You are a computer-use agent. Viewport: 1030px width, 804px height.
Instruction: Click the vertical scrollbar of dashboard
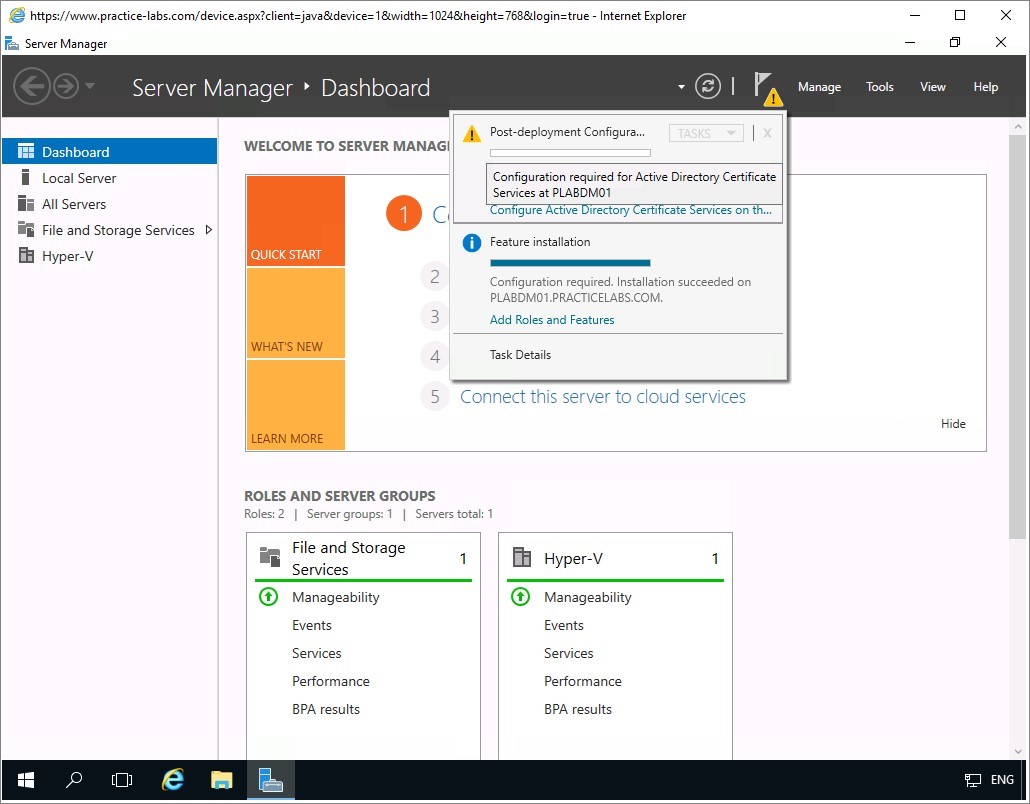1017,336
